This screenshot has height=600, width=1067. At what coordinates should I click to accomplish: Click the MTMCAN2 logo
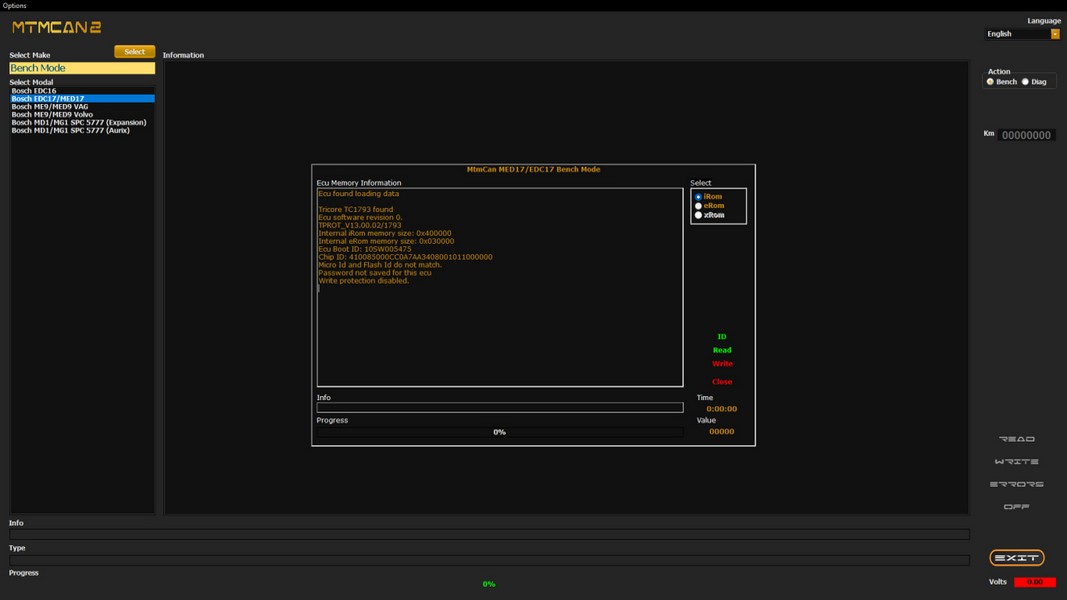pos(56,27)
